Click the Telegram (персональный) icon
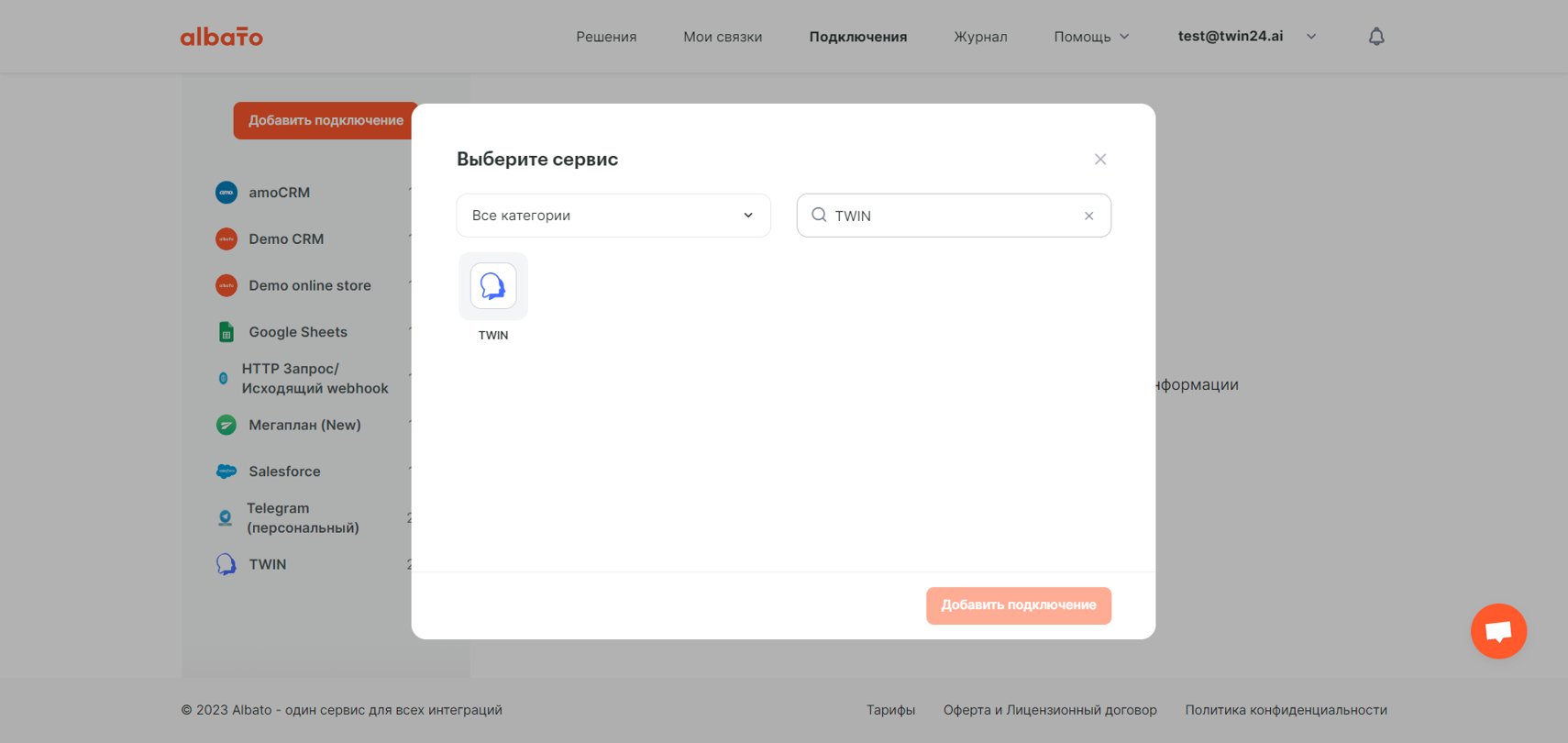The width and height of the screenshot is (1568, 743). tap(226, 518)
